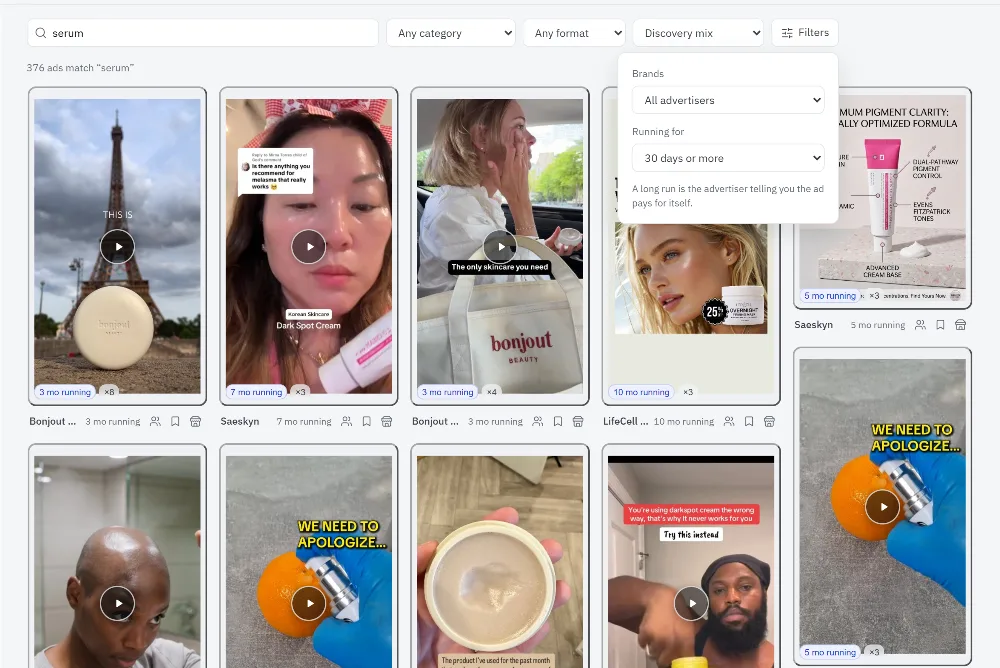This screenshot has height=668, width=1000.
Task: Open store icon on Saeskyn 7 mo card
Action: coord(387,421)
